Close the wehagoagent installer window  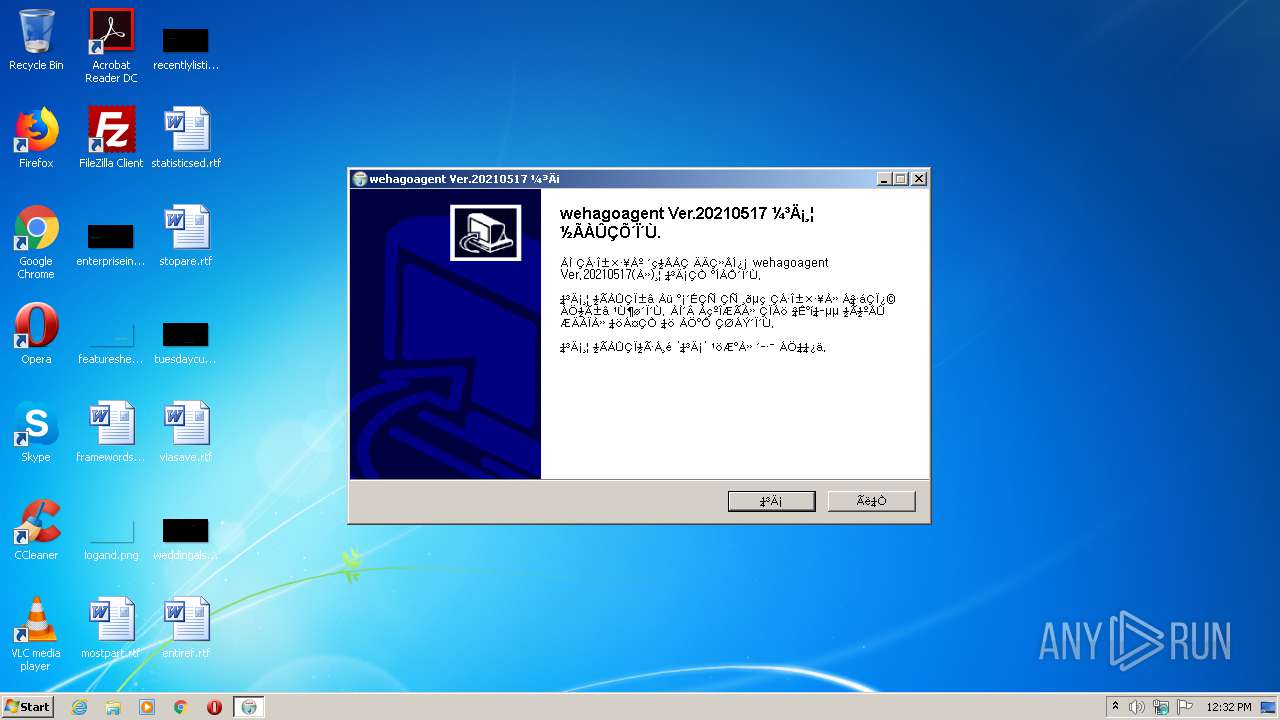click(x=919, y=179)
